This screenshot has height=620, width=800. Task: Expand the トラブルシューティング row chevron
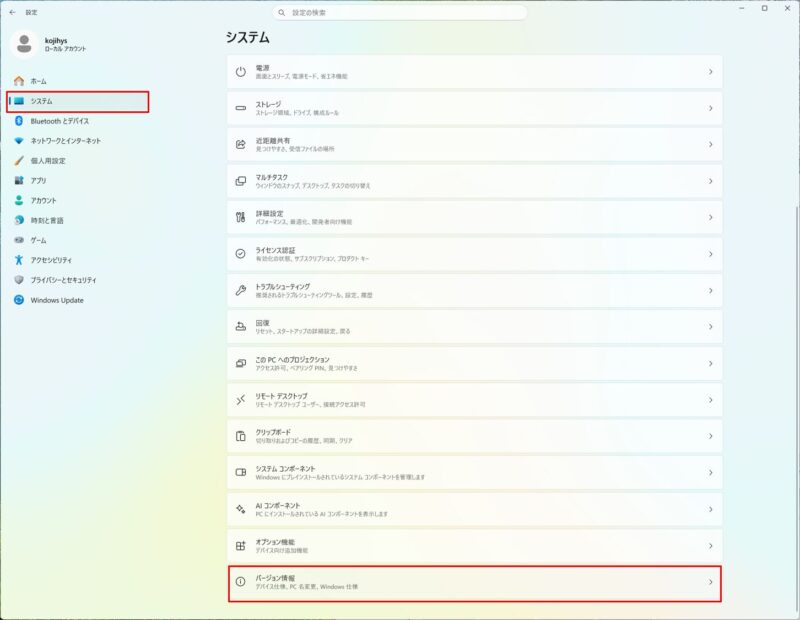click(711, 290)
